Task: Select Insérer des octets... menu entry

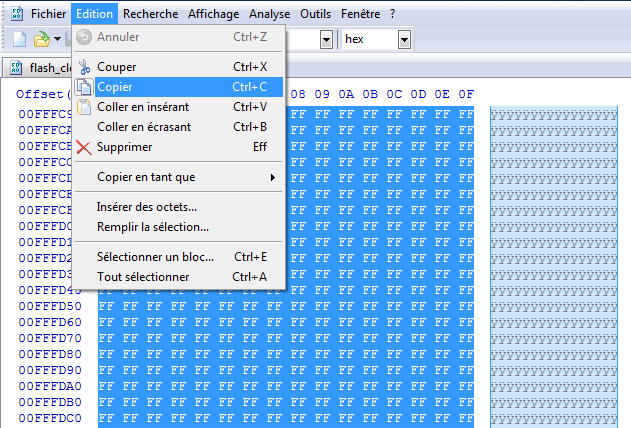Action: [x=147, y=207]
